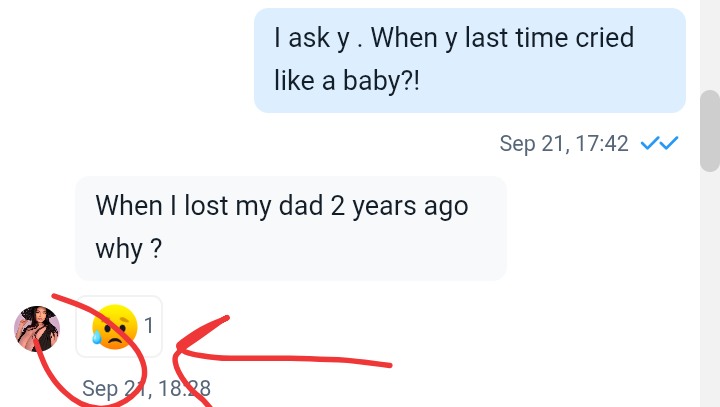Image resolution: width=720 pixels, height=407 pixels.
Task: Click the chat scrollbar thumb
Action: [x=709, y=130]
